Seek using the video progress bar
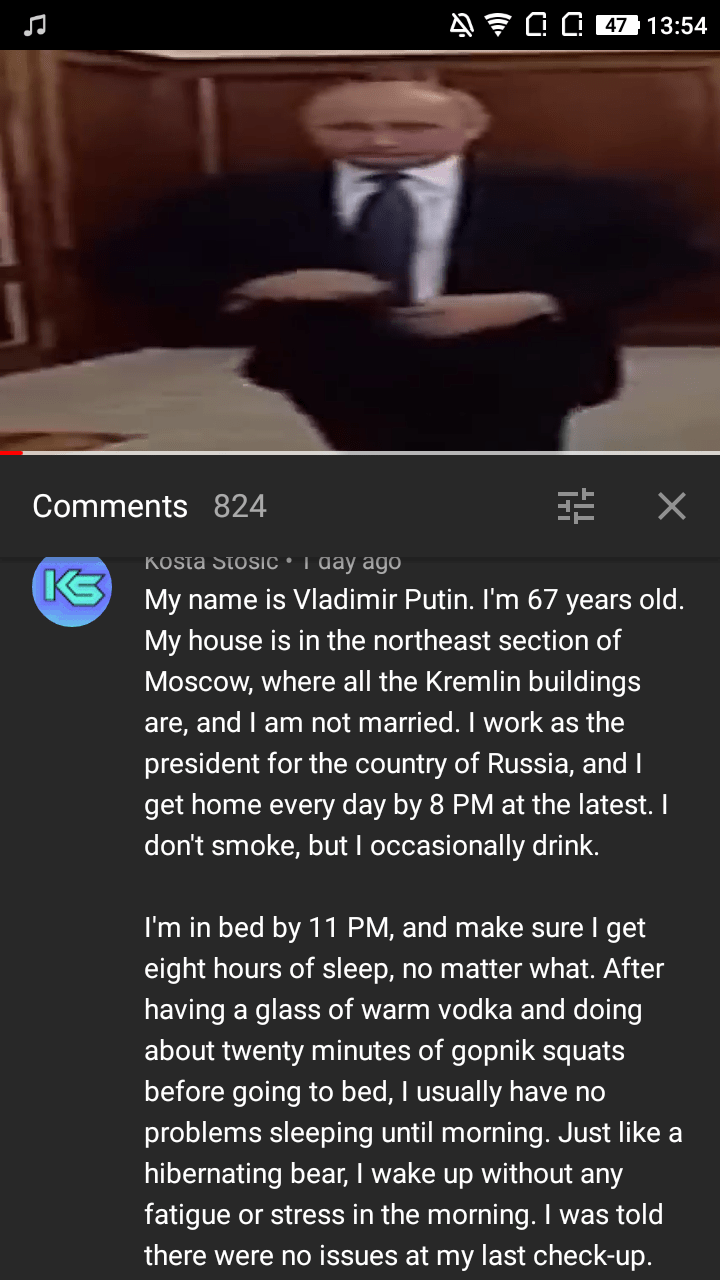This screenshot has width=720, height=1280. (360, 453)
